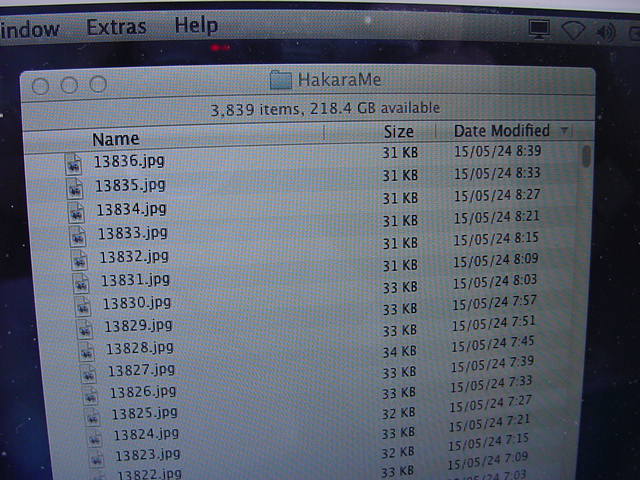This screenshot has height=480, width=640.
Task: Select the 13827.jpg file icon
Action: (x=89, y=373)
